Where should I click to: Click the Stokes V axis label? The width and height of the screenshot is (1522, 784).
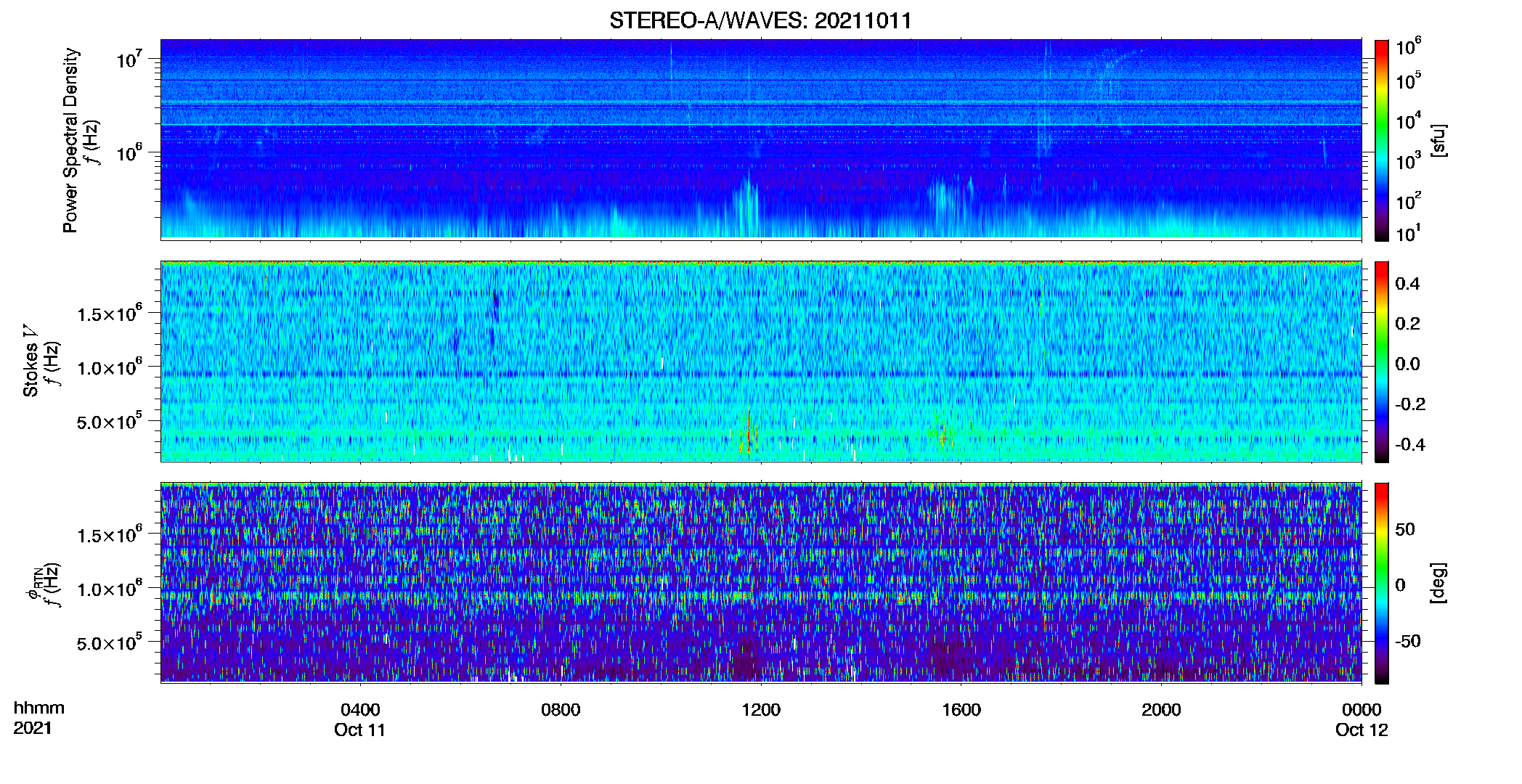[x=30, y=362]
